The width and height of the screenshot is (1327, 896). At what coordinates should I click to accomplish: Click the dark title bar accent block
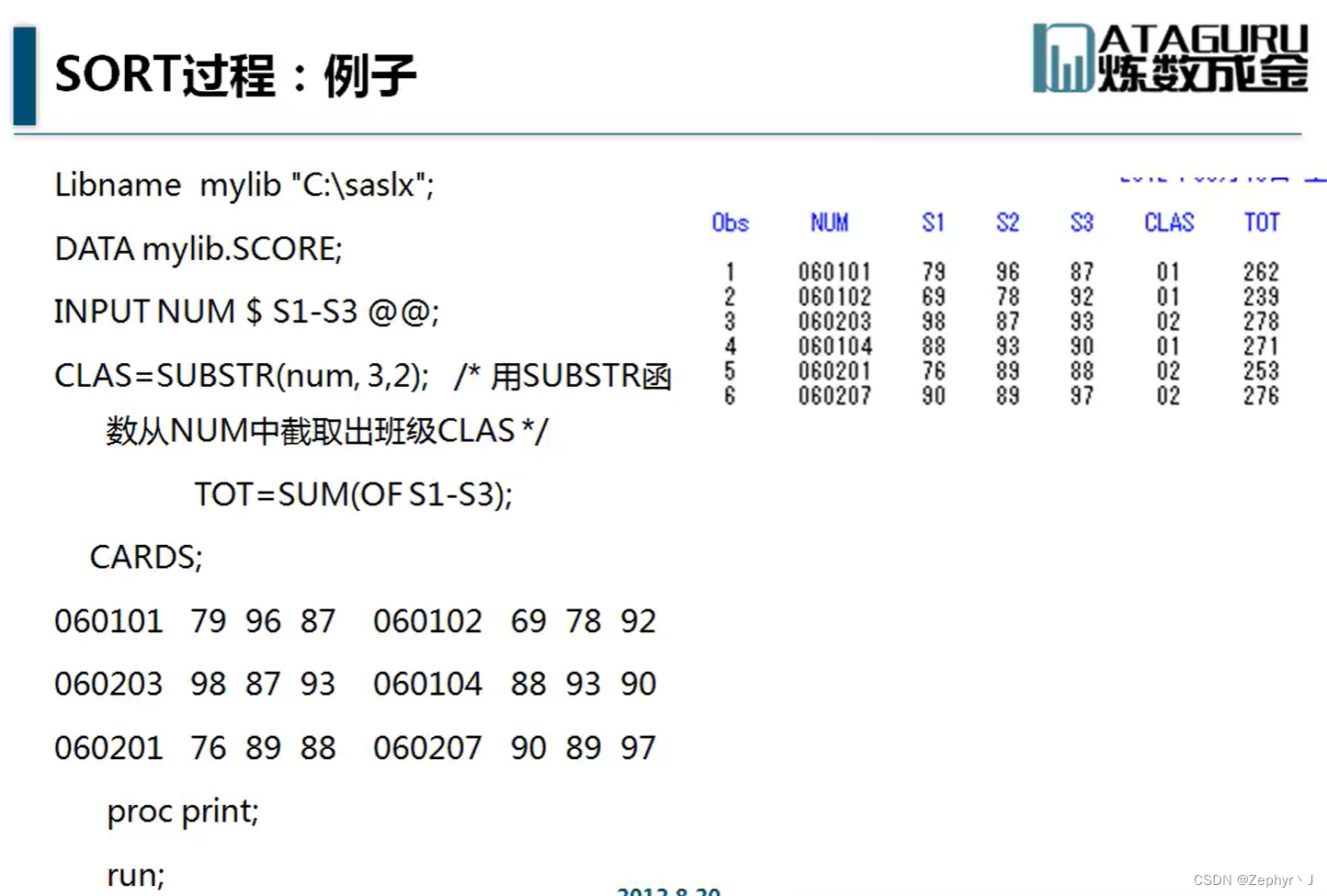pyautogui.click(x=24, y=74)
